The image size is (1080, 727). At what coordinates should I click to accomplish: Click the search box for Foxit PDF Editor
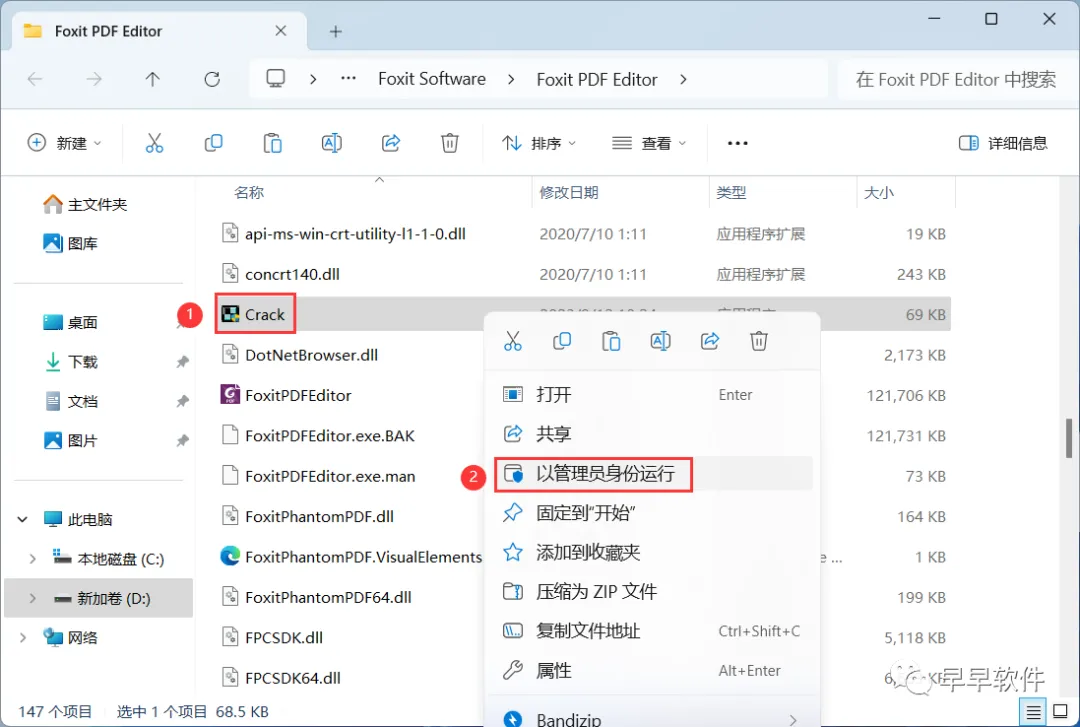pyautogui.click(x=955, y=79)
